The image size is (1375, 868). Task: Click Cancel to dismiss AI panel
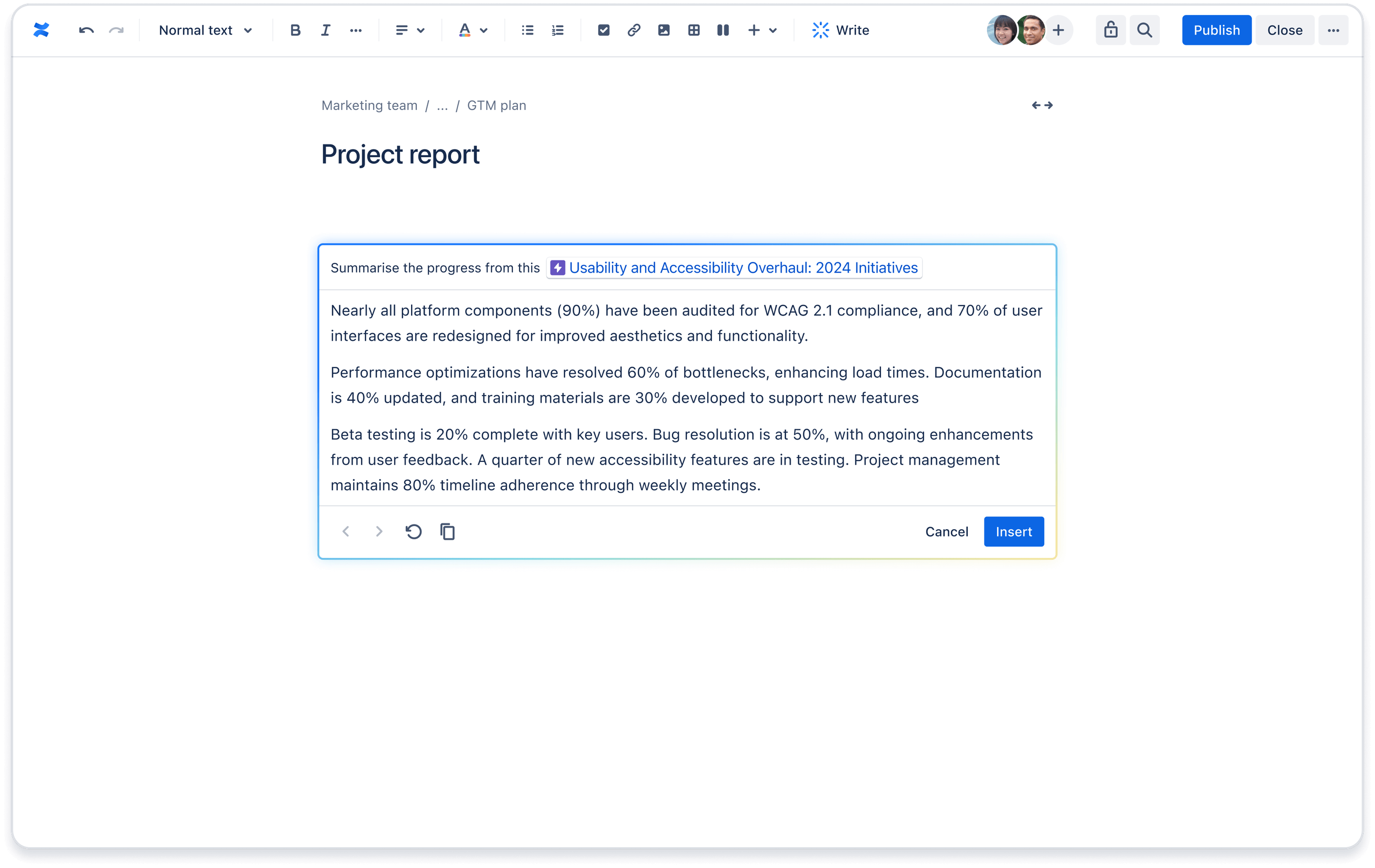(946, 531)
